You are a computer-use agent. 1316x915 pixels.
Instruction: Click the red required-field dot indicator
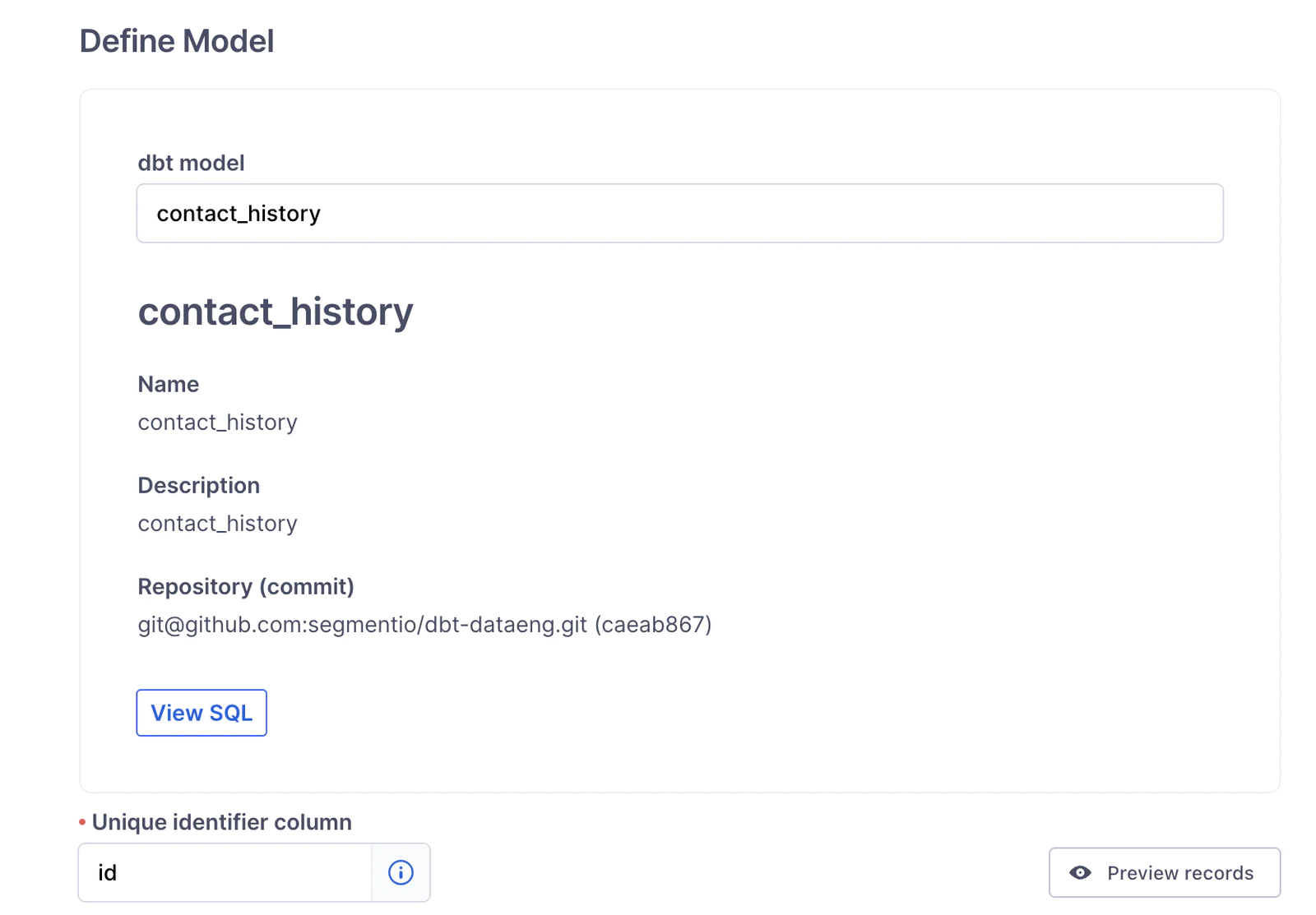(x=82, y=822)
